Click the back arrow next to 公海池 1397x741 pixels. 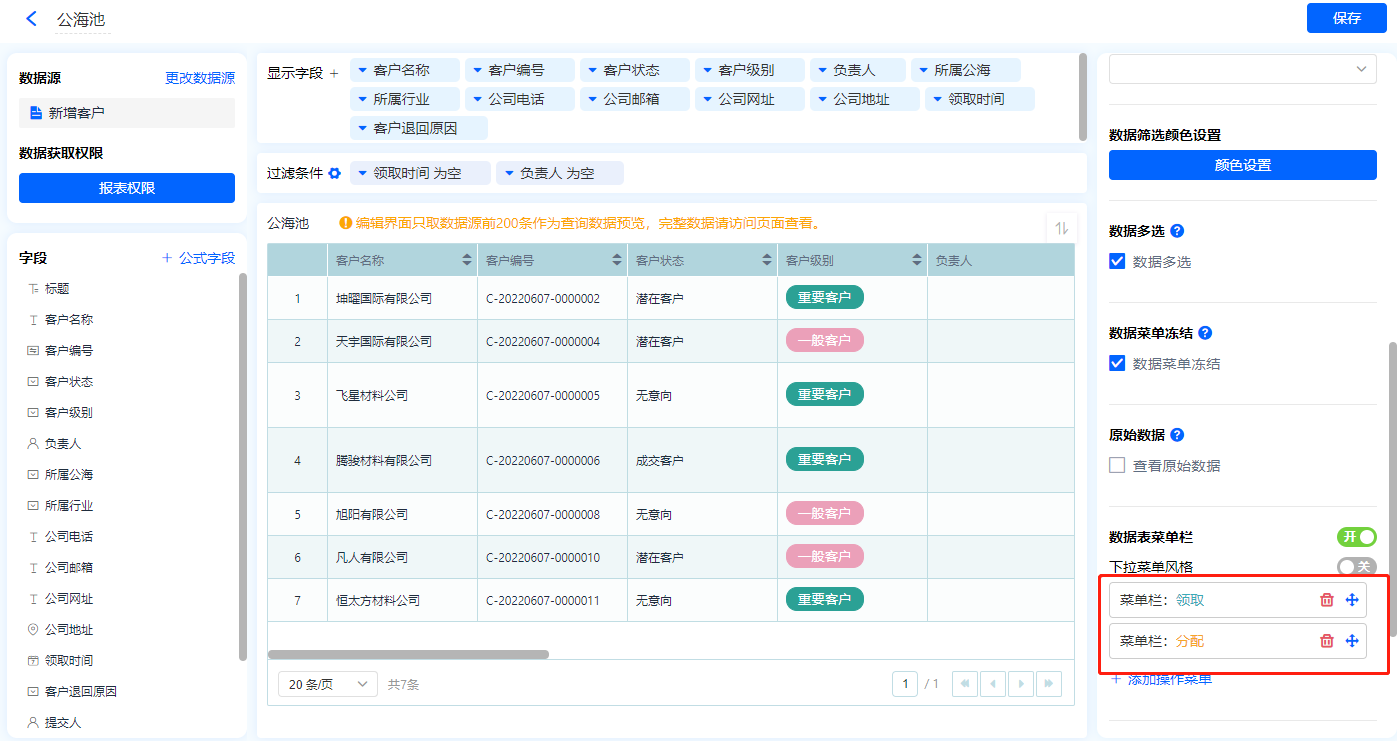[x=31, y=19]
